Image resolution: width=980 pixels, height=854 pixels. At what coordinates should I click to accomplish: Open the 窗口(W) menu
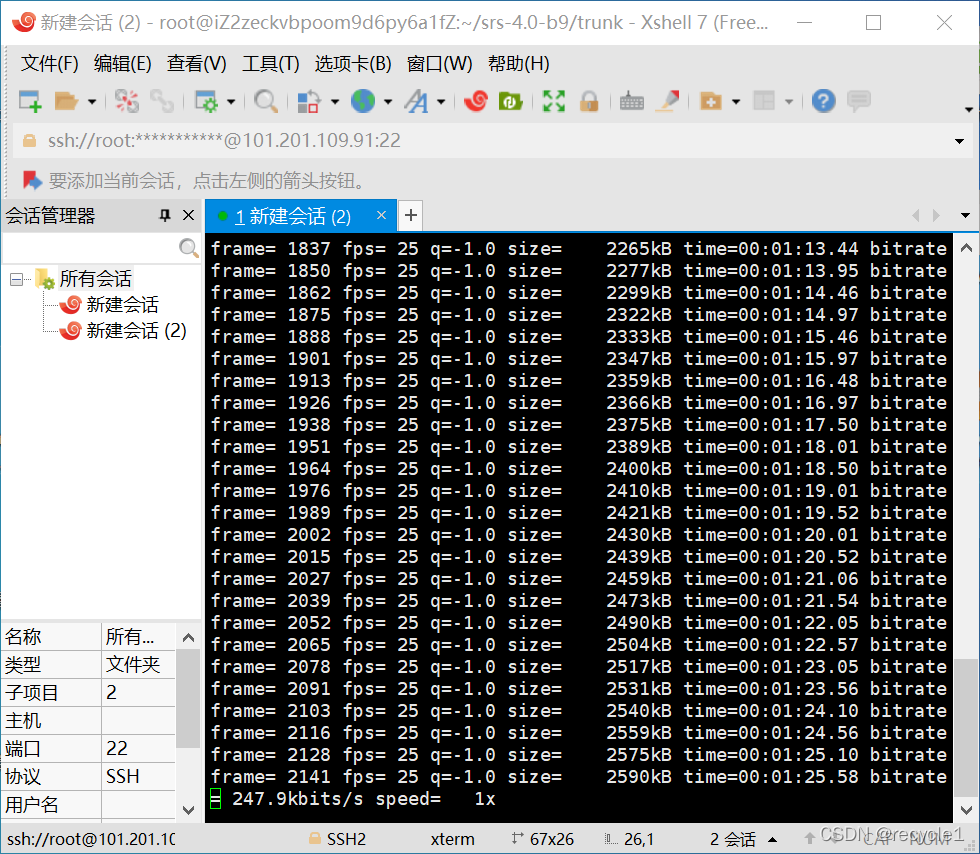coord(439,63)
